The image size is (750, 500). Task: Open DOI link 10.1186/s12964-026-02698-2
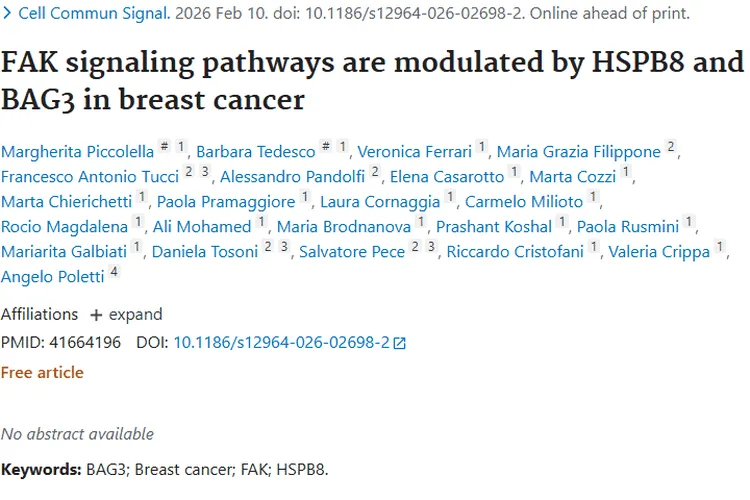(x=281, y=342)
